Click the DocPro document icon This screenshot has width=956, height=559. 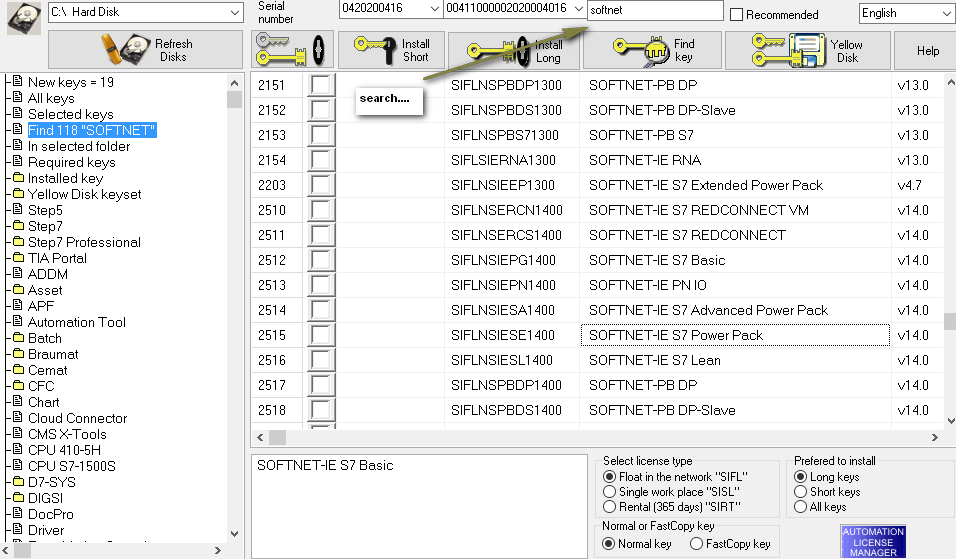tap(18, 513)
